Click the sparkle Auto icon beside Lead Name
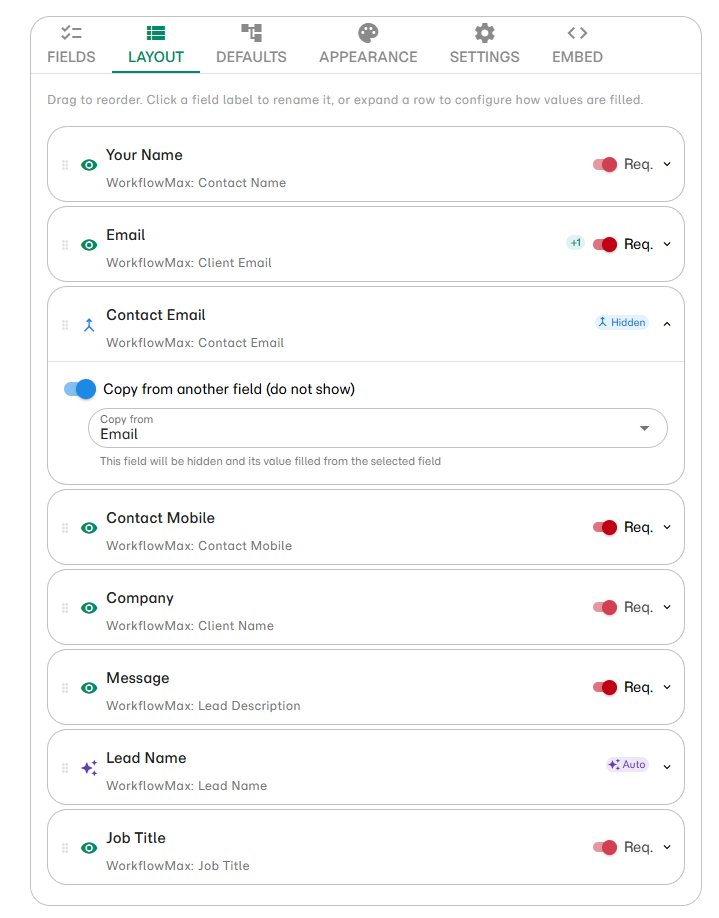The image size is (719, 918). pos(88,767)
